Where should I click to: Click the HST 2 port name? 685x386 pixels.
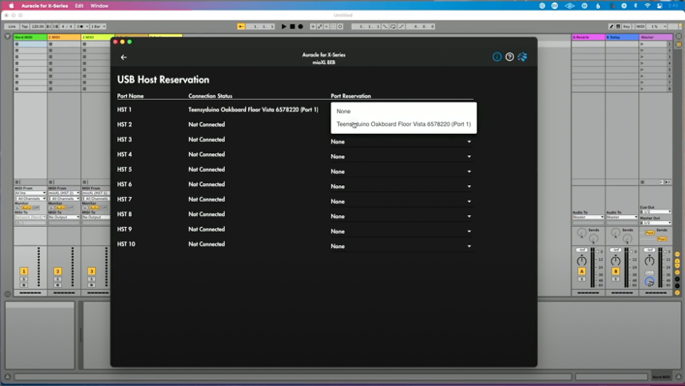(125, 124)
